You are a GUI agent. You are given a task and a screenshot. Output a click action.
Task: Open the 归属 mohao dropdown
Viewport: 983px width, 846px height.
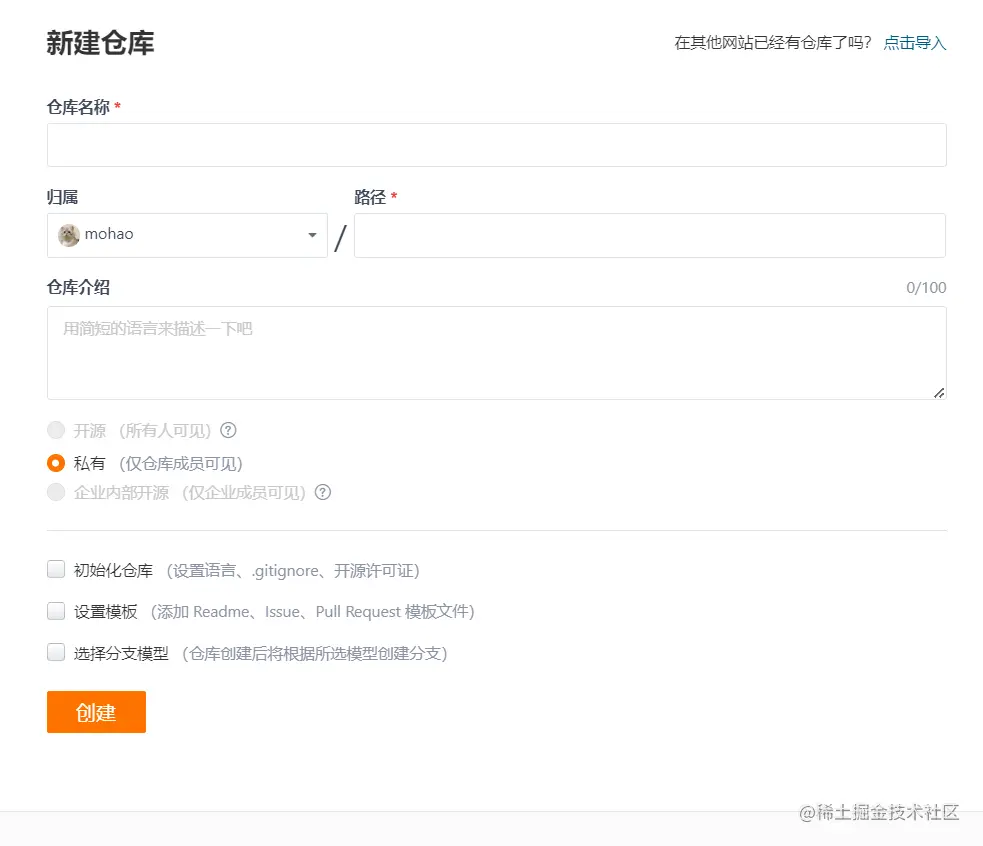187,235
